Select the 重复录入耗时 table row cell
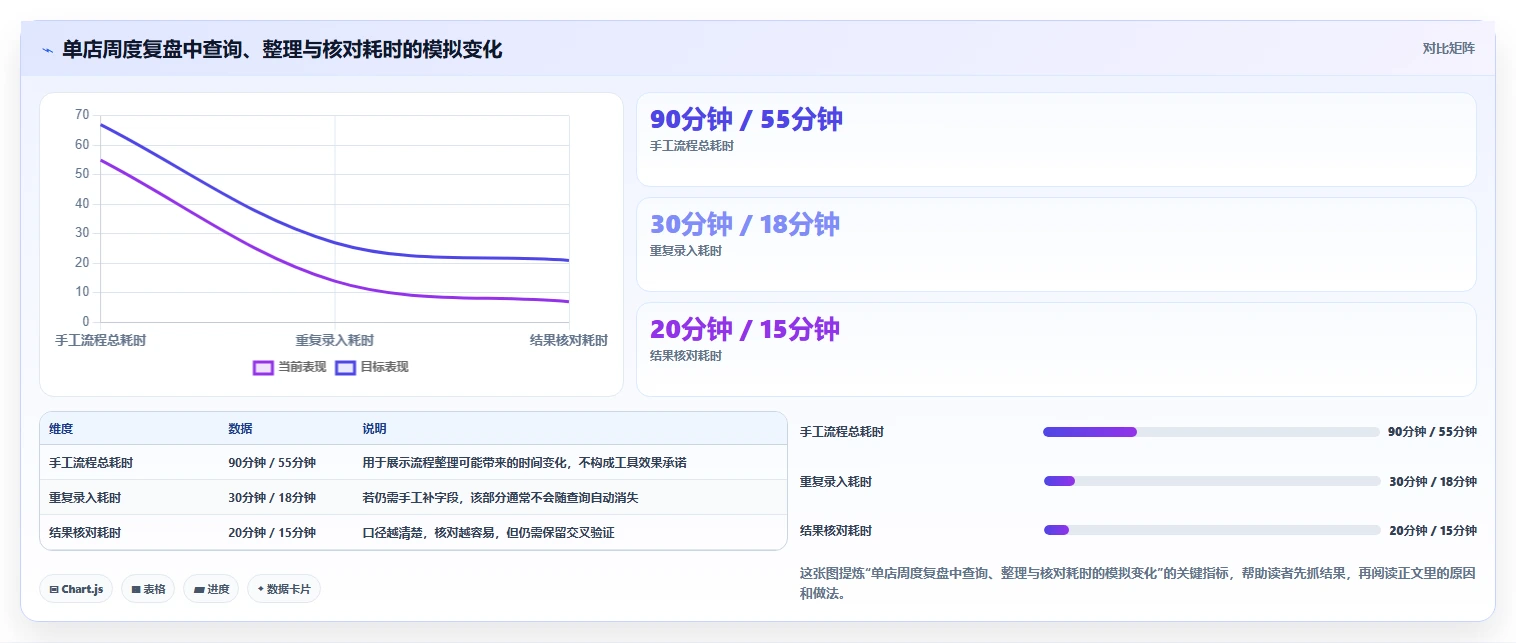This screenshot has height=643, width=1516. click(85, 497)
